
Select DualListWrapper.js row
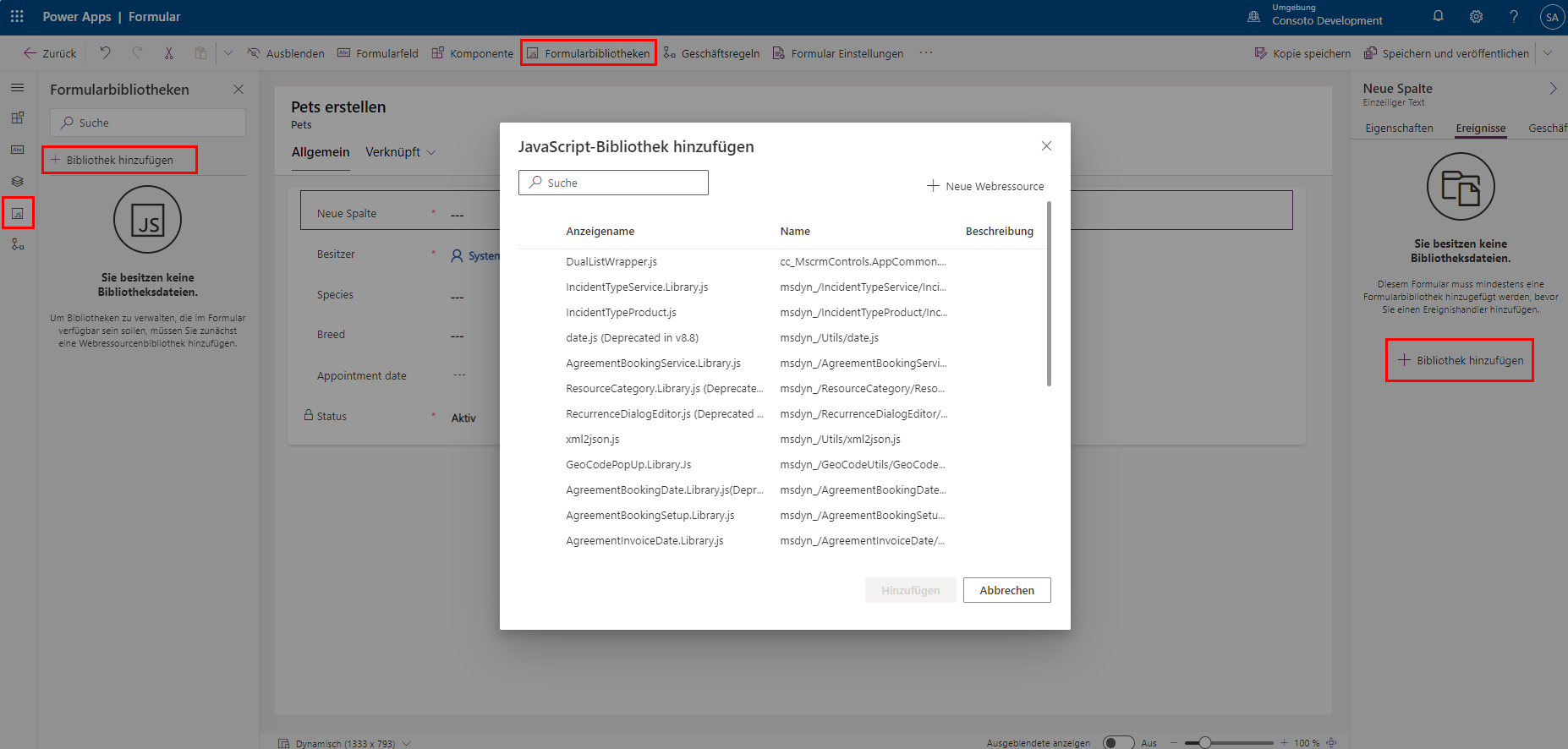click(x=781, y=261)
